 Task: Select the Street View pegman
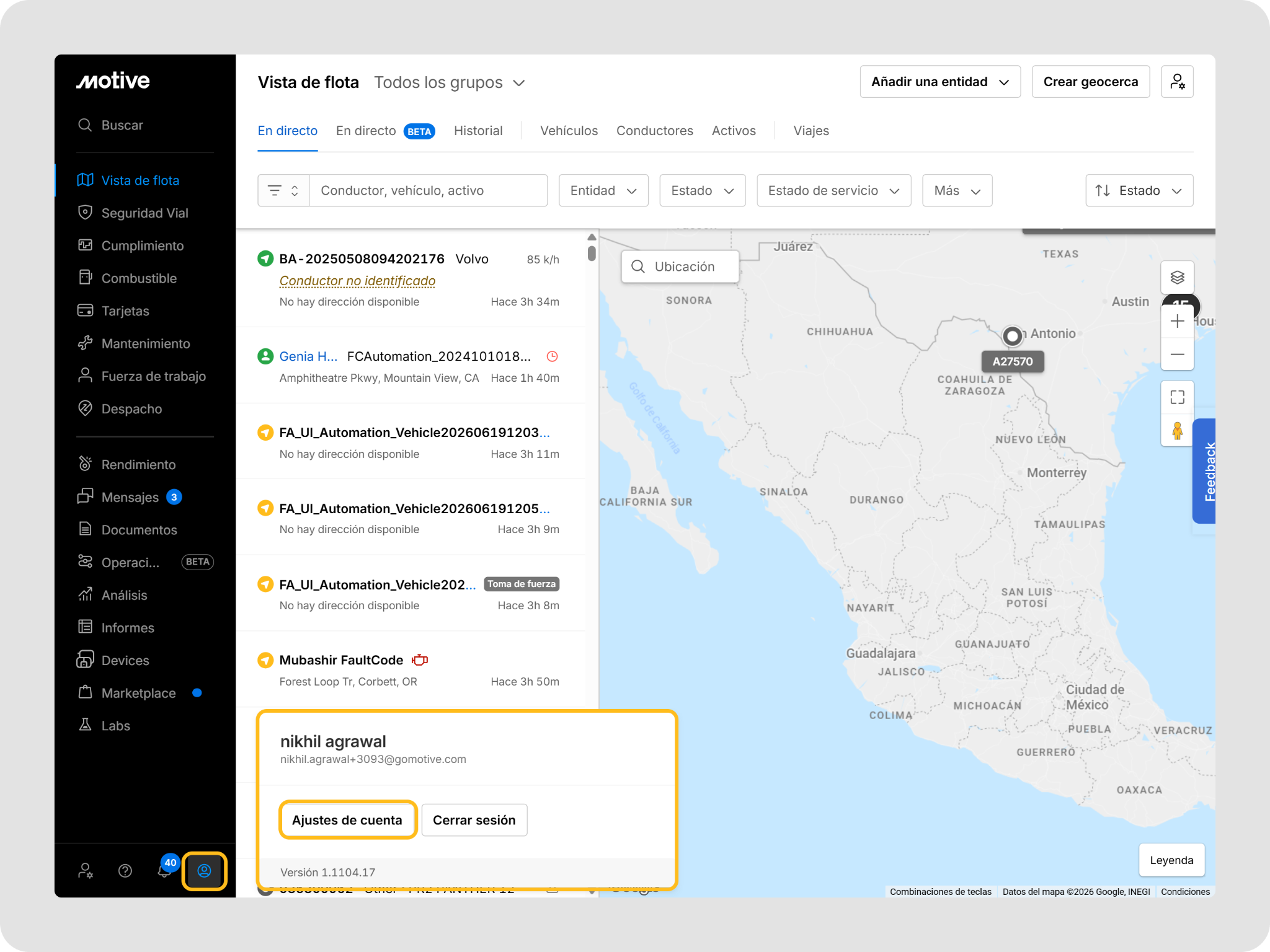[1177, 430]
